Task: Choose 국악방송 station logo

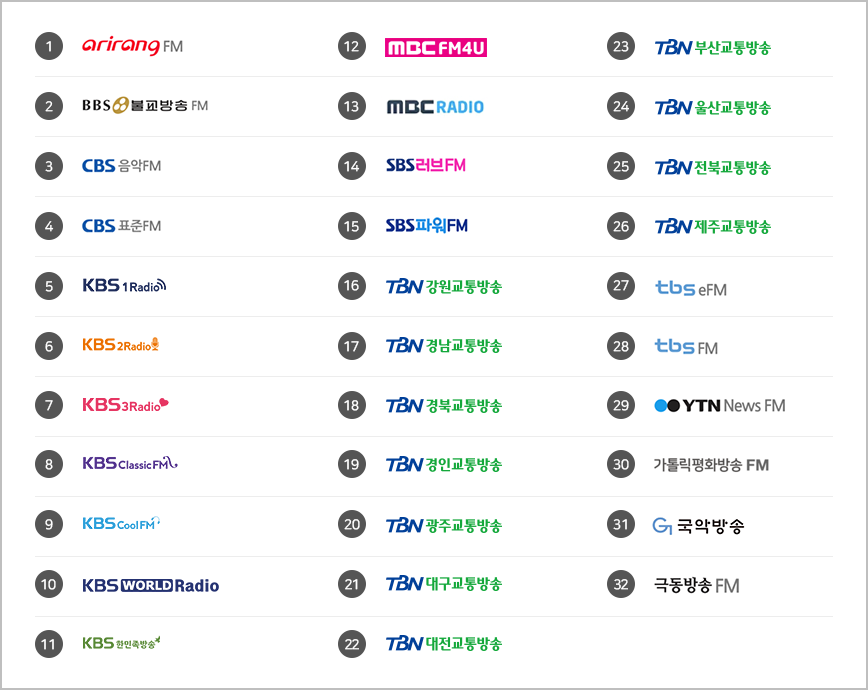Action: point(699,525)
